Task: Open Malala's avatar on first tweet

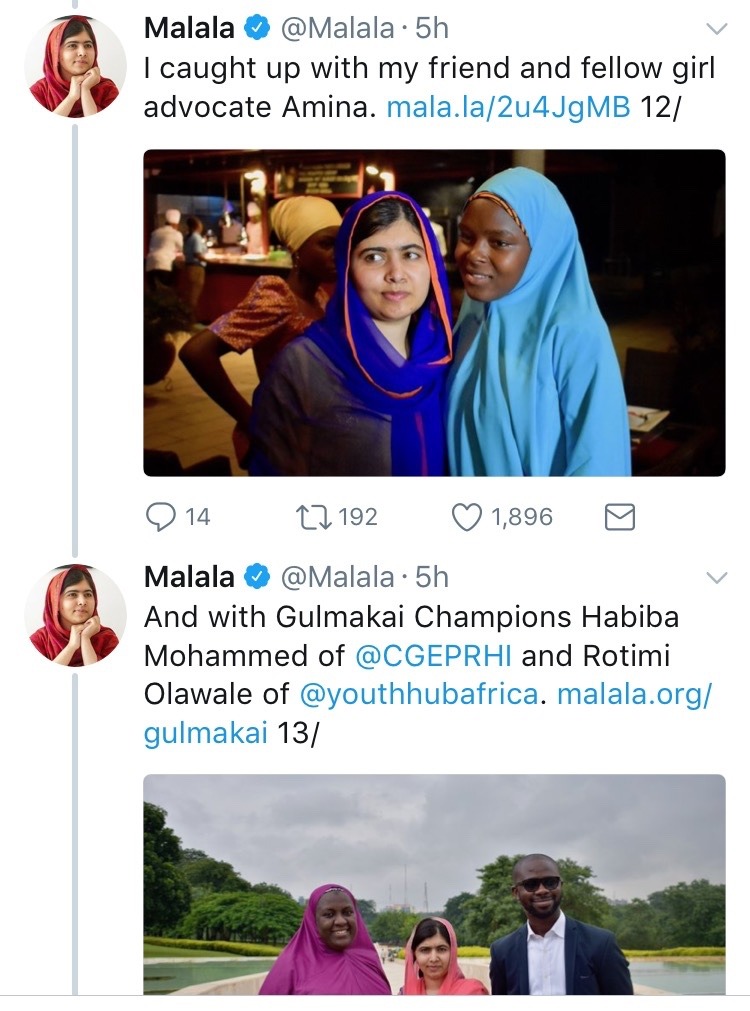Action: pyautogui.click(x=75, y=66)
